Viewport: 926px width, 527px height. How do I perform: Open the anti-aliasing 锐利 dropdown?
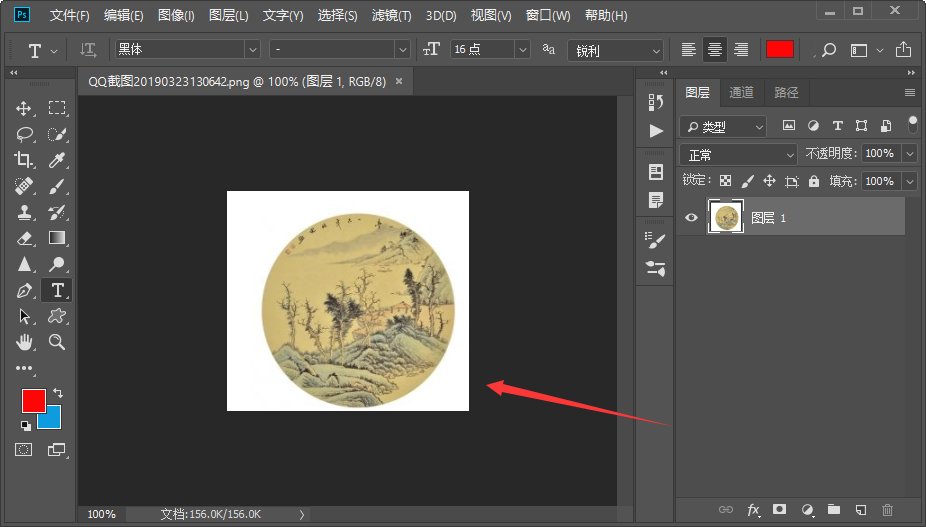(615, 51)
